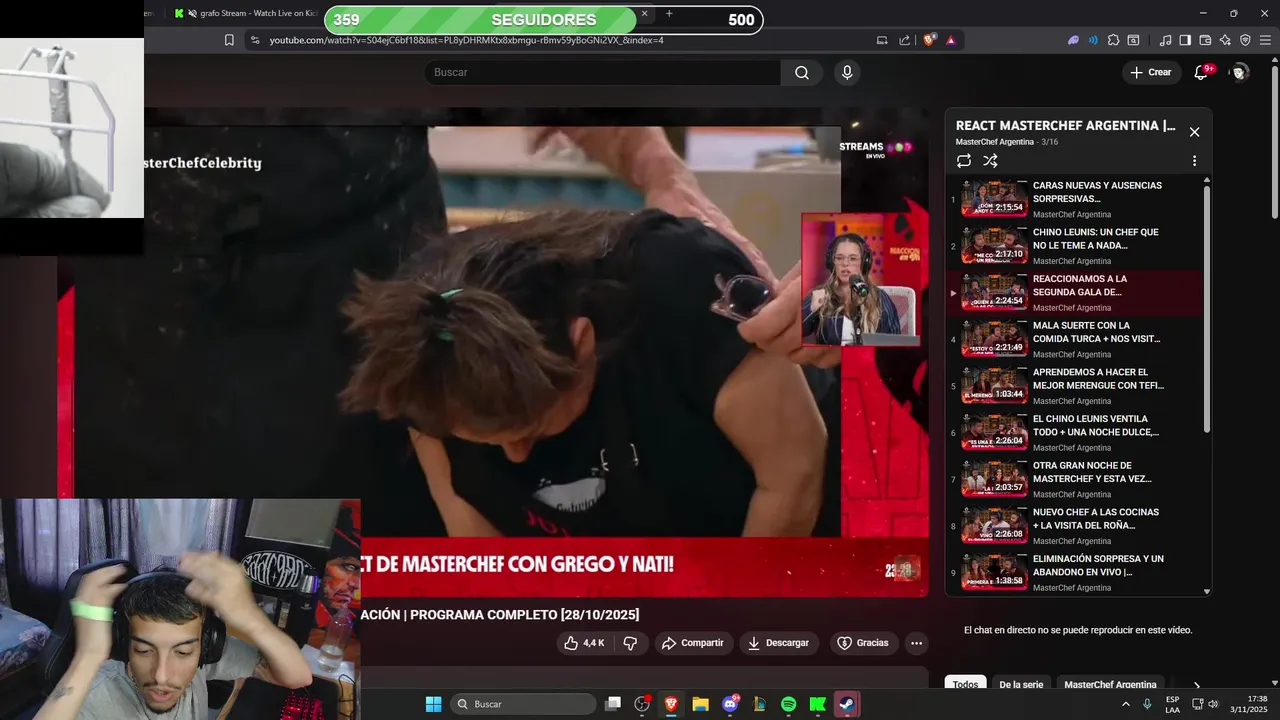Click the playlist scroll down arrow
1280x720 pixels.
coord(1206,591)
